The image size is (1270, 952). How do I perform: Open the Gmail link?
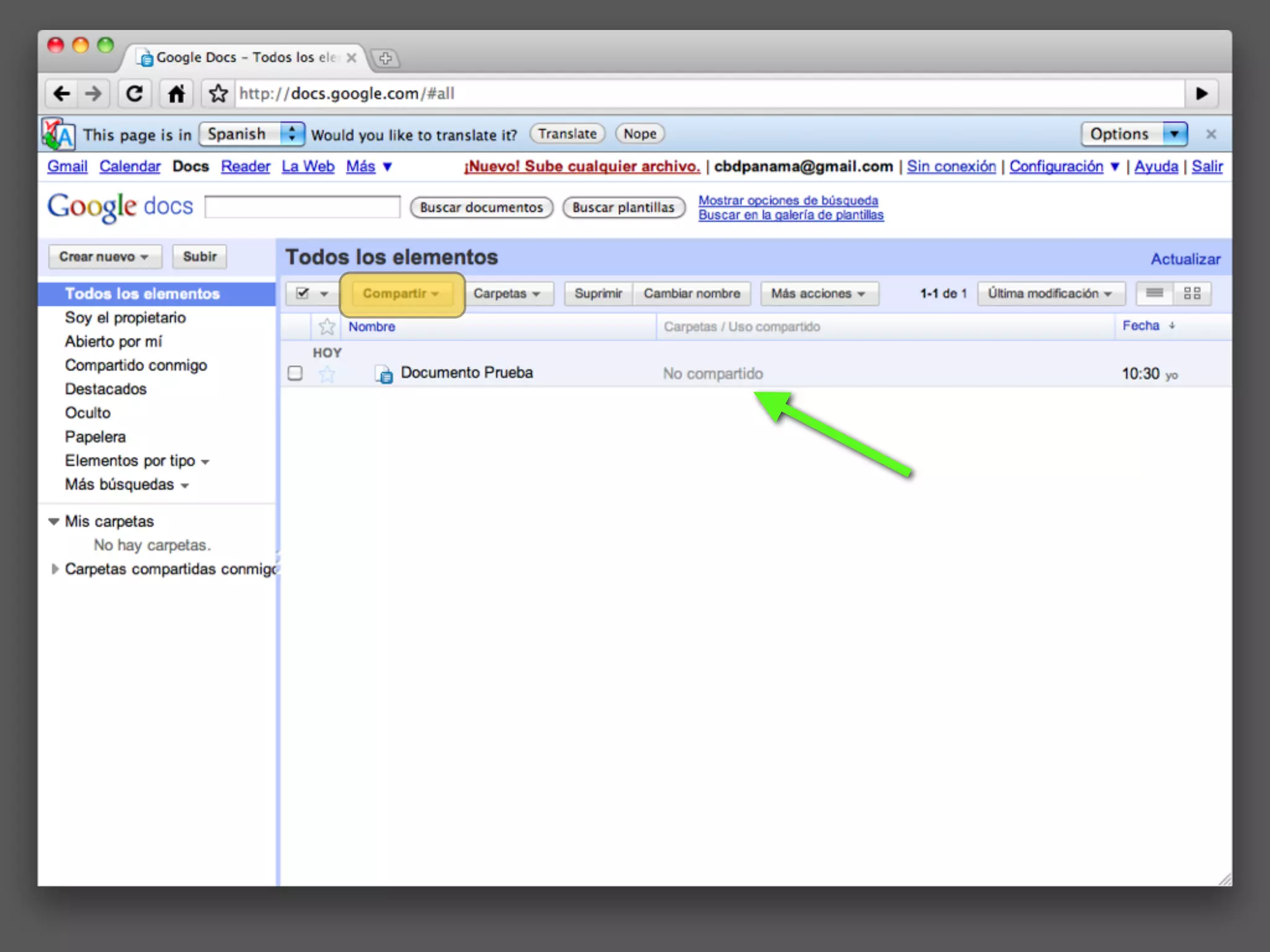pos(67,166)
